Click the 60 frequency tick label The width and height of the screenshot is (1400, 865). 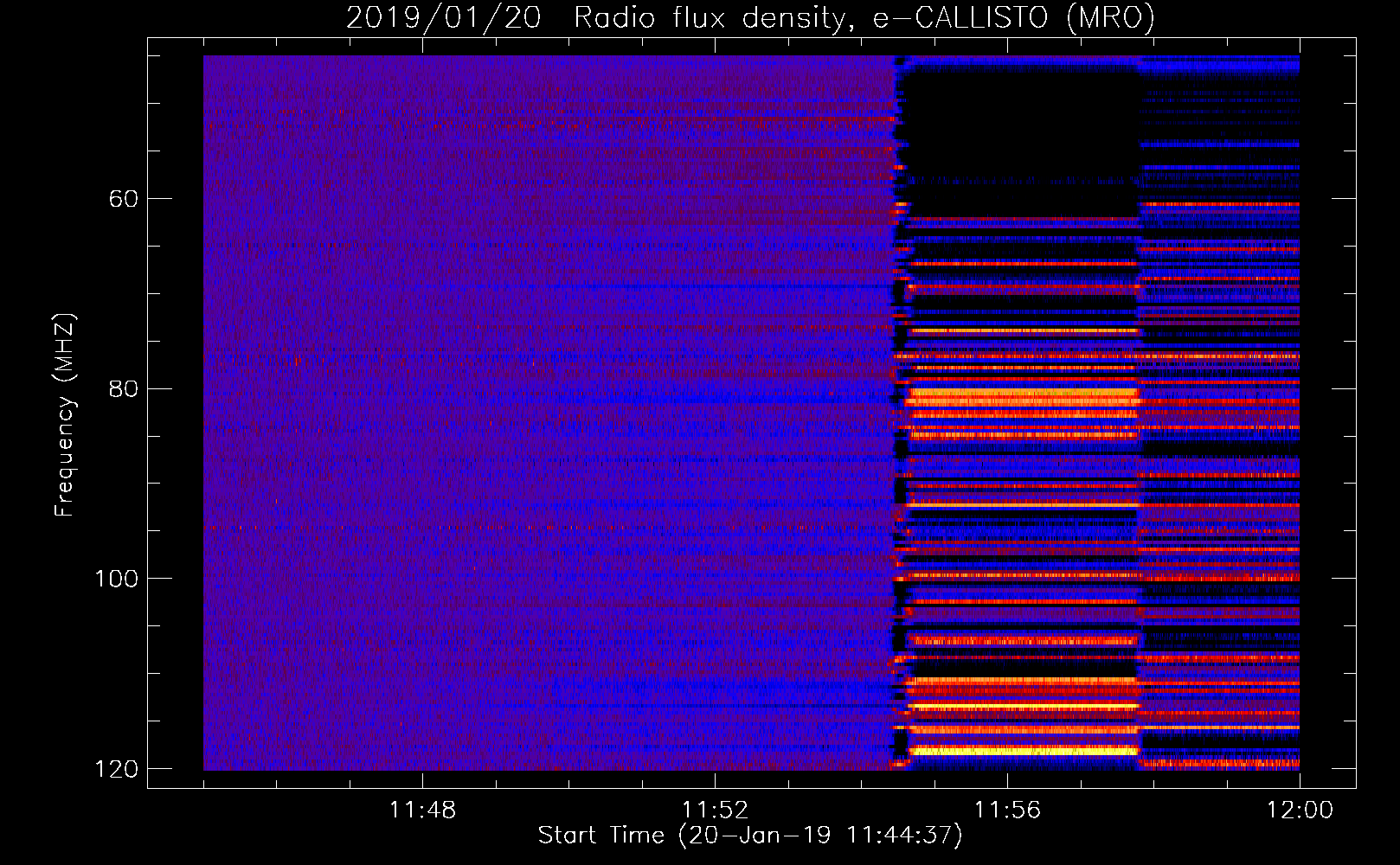124,199
